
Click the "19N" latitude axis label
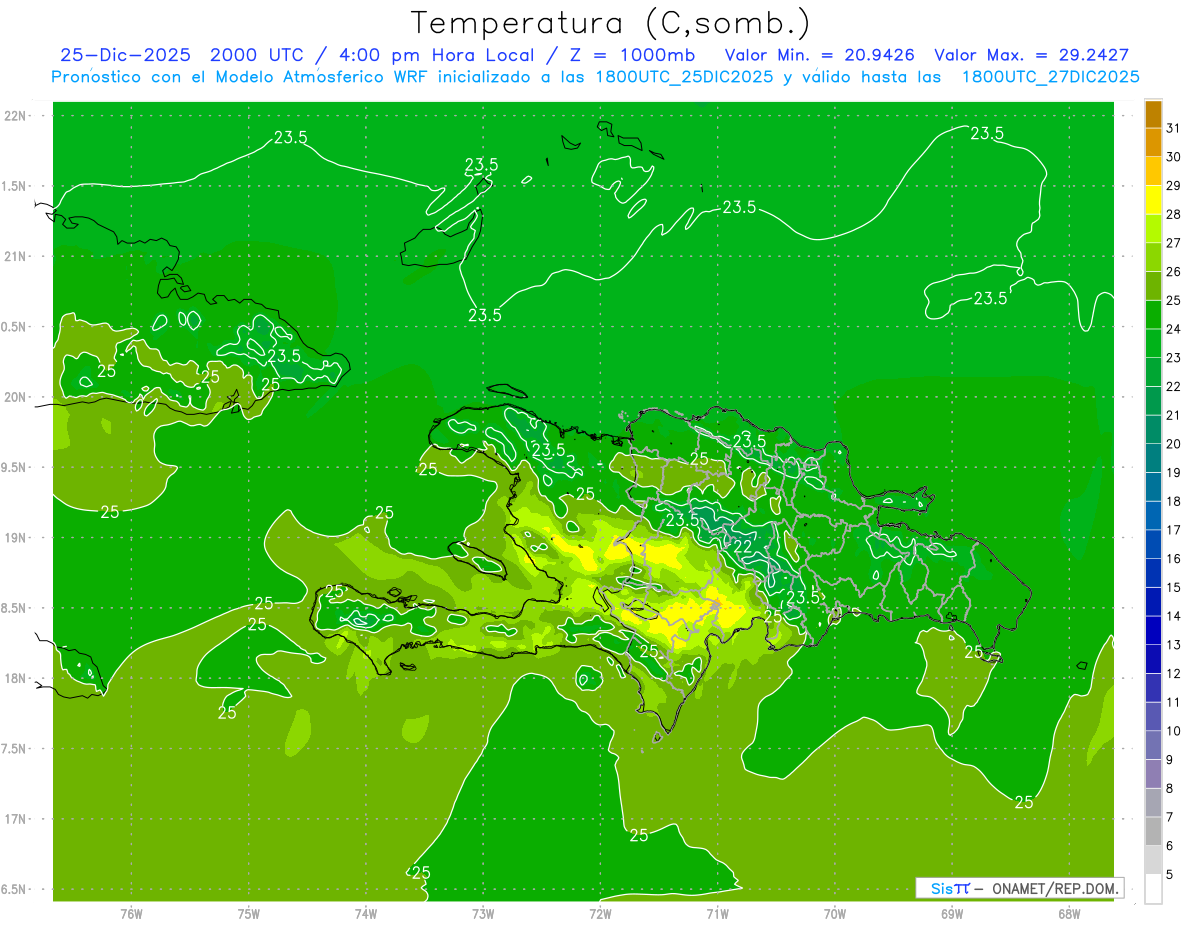[16, 538]
